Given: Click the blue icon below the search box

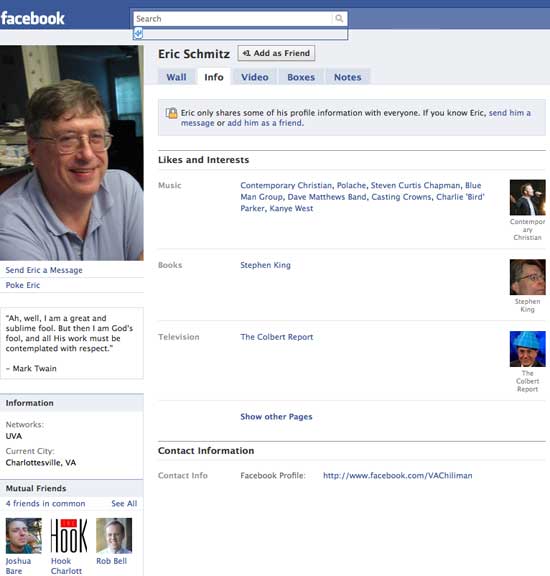Looking at the screenshot, I should tap(138, 34).
